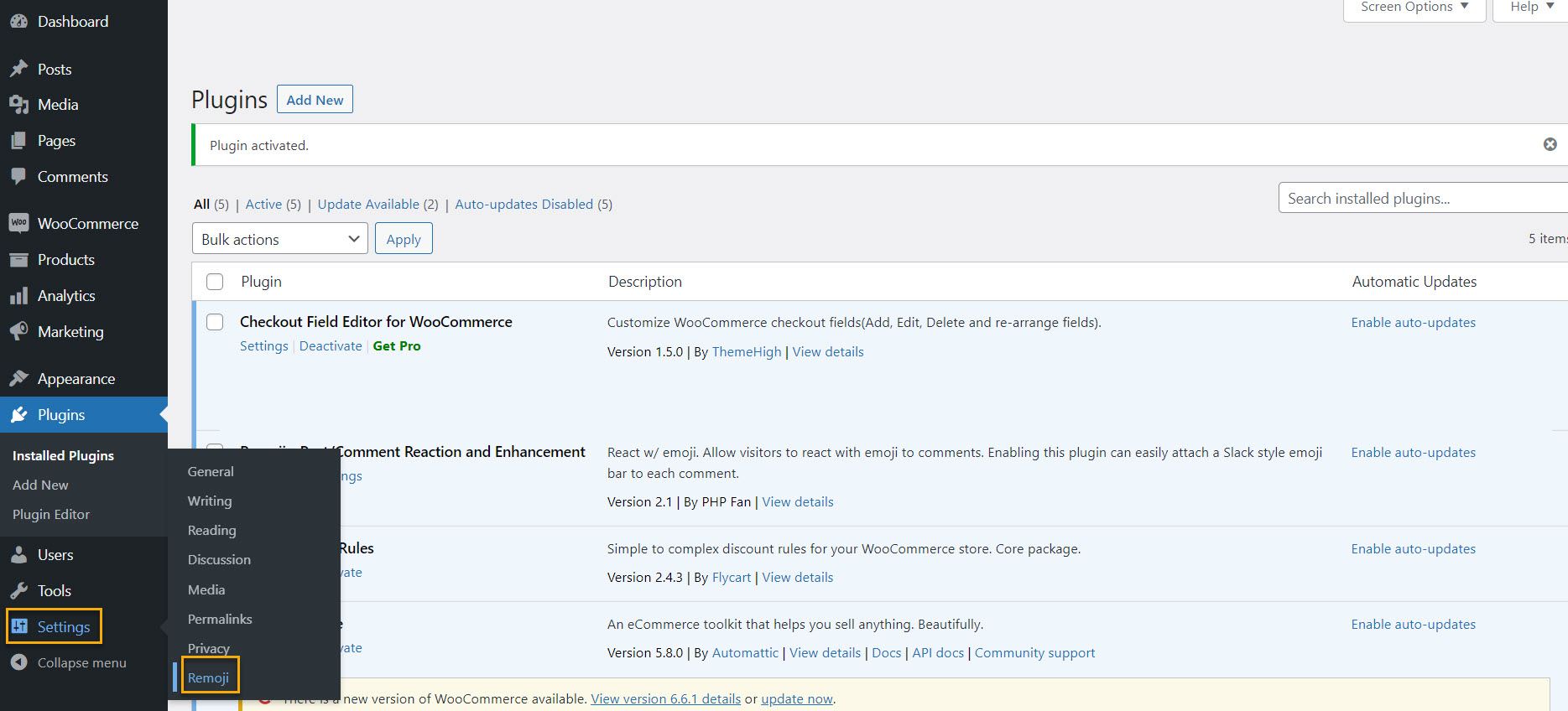
Task: Open the Automattic author link
Action: tap(745, 653)
